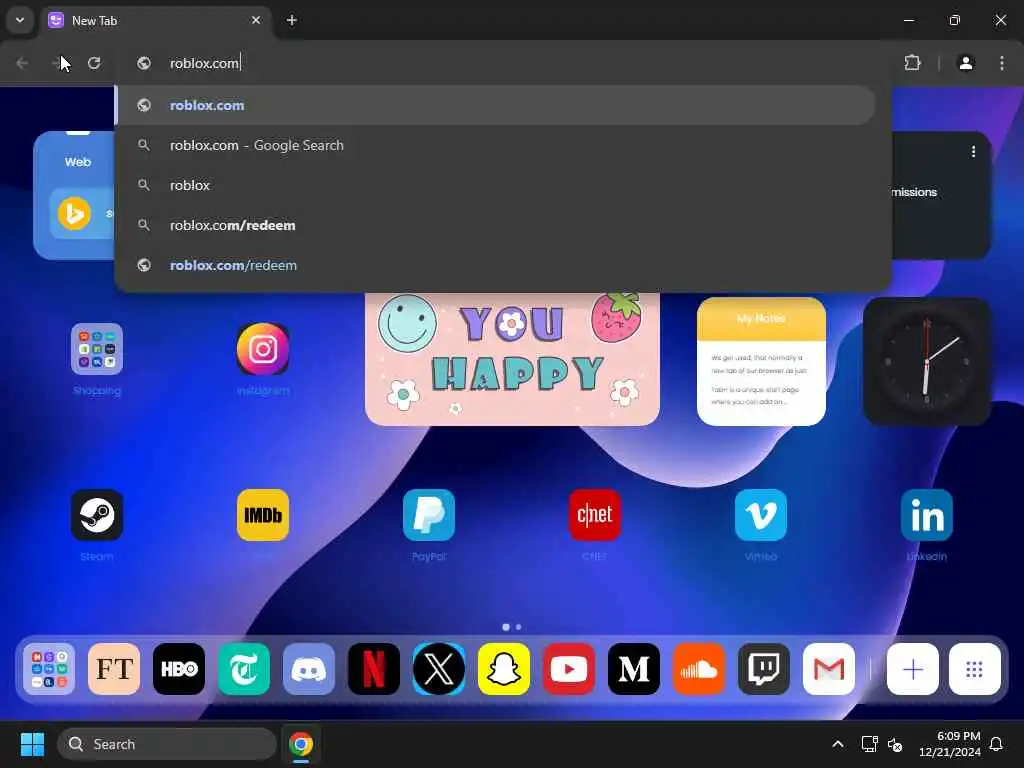Launch the Steam shortcut
Image resolution: width=1024 pixels, height=768 pixels.
(97, 515)
